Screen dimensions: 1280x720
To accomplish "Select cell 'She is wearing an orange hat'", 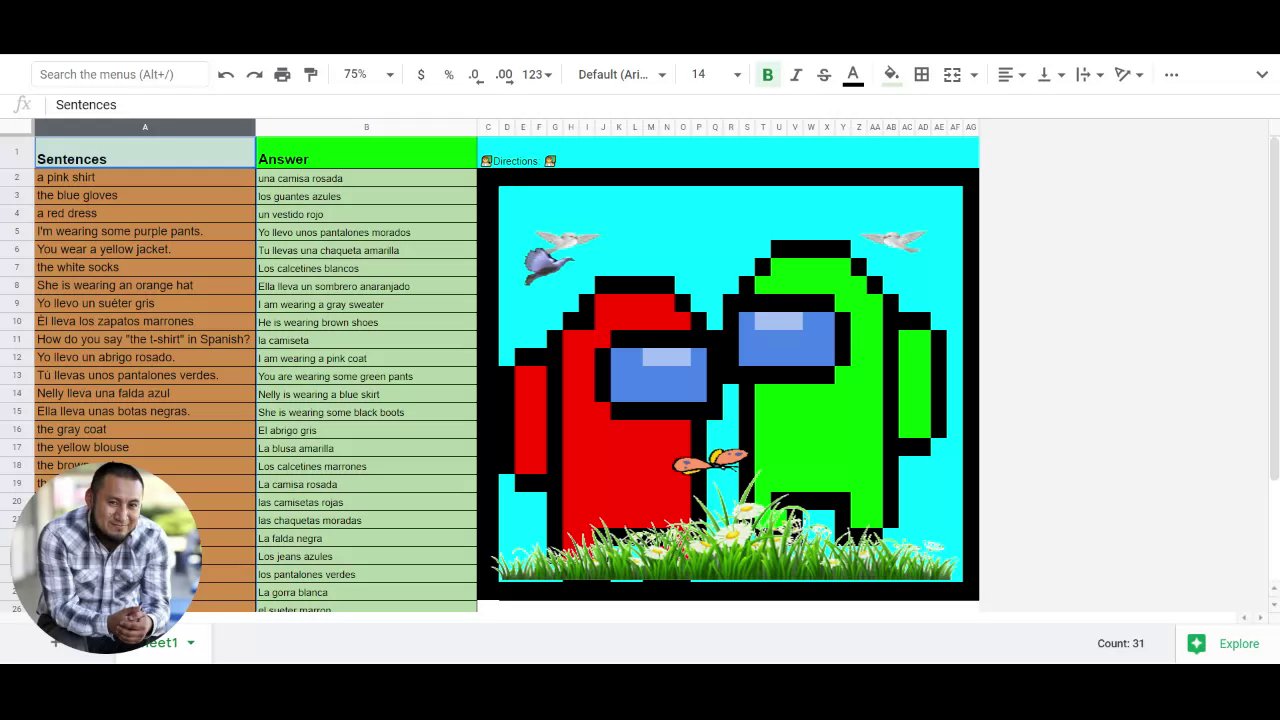I will 145,286.
